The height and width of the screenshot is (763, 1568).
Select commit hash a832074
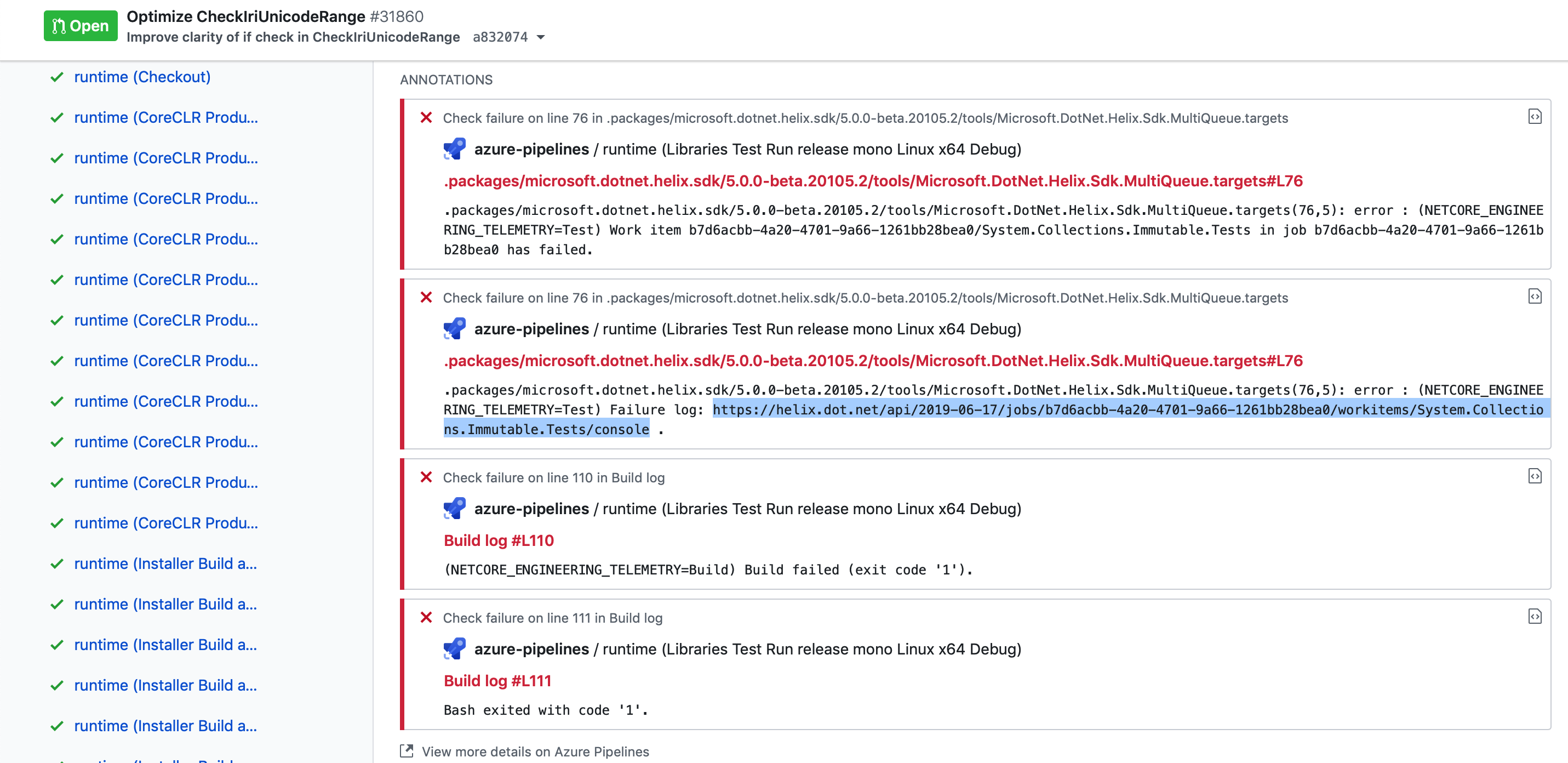[500, 38]
